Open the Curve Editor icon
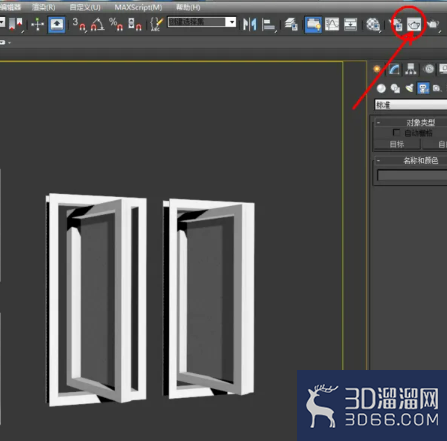Image resolution: width=447 pixels, height=441 pixels. point(332,24)
